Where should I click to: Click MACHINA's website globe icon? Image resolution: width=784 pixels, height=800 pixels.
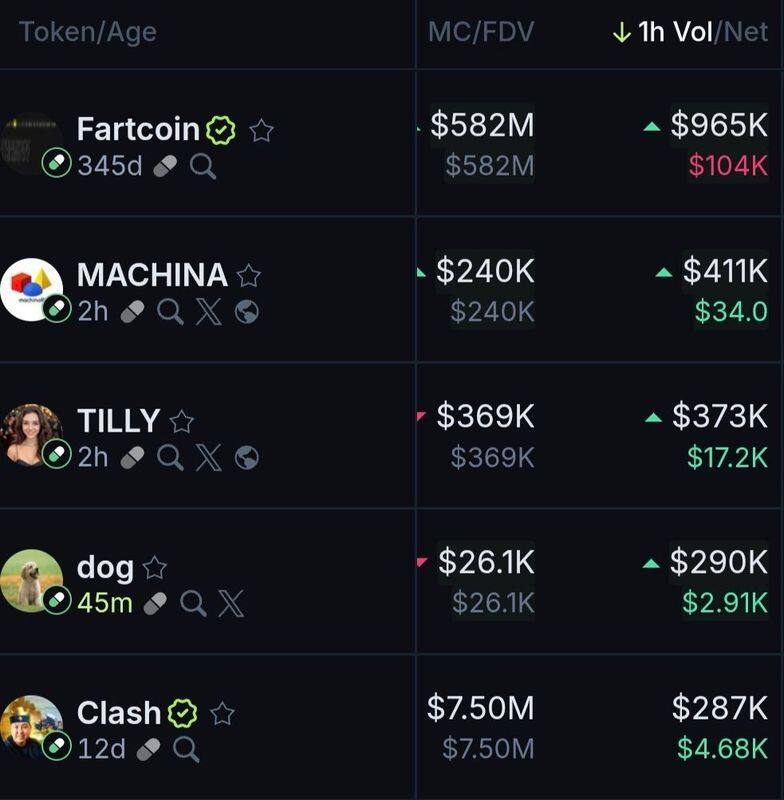(247, 312)
